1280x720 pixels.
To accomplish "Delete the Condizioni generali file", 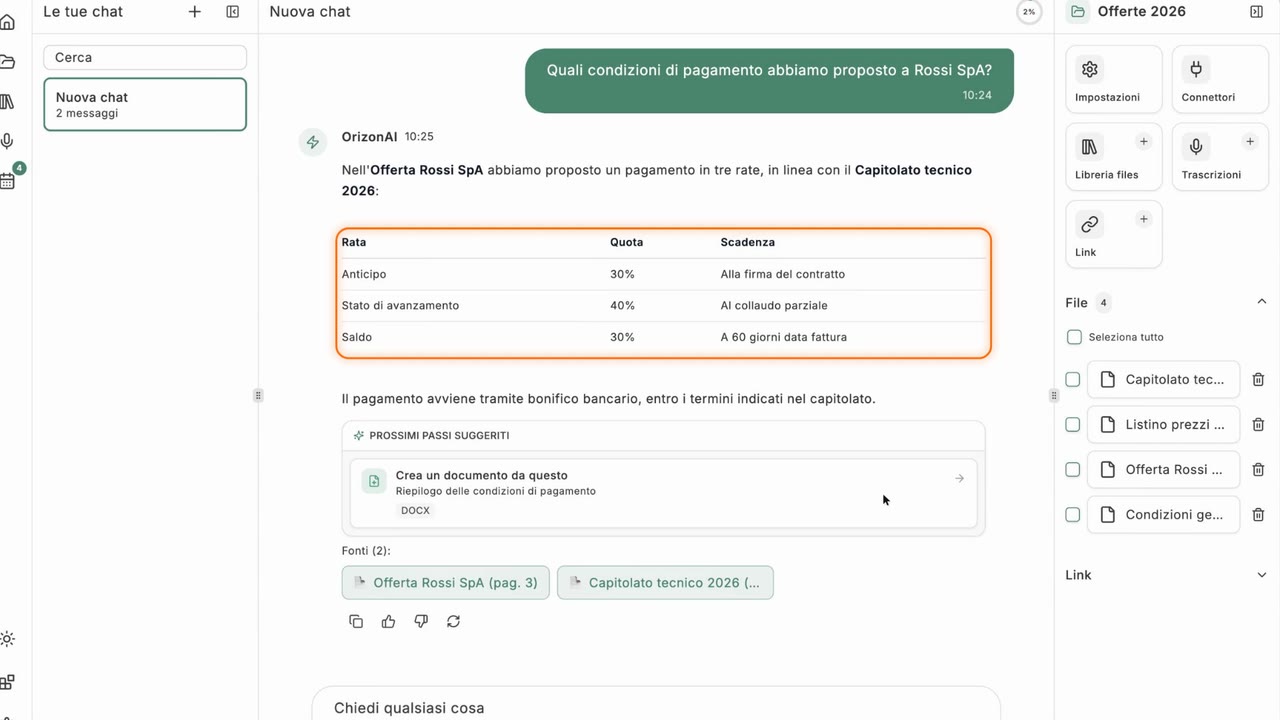I will [1258, 515].
